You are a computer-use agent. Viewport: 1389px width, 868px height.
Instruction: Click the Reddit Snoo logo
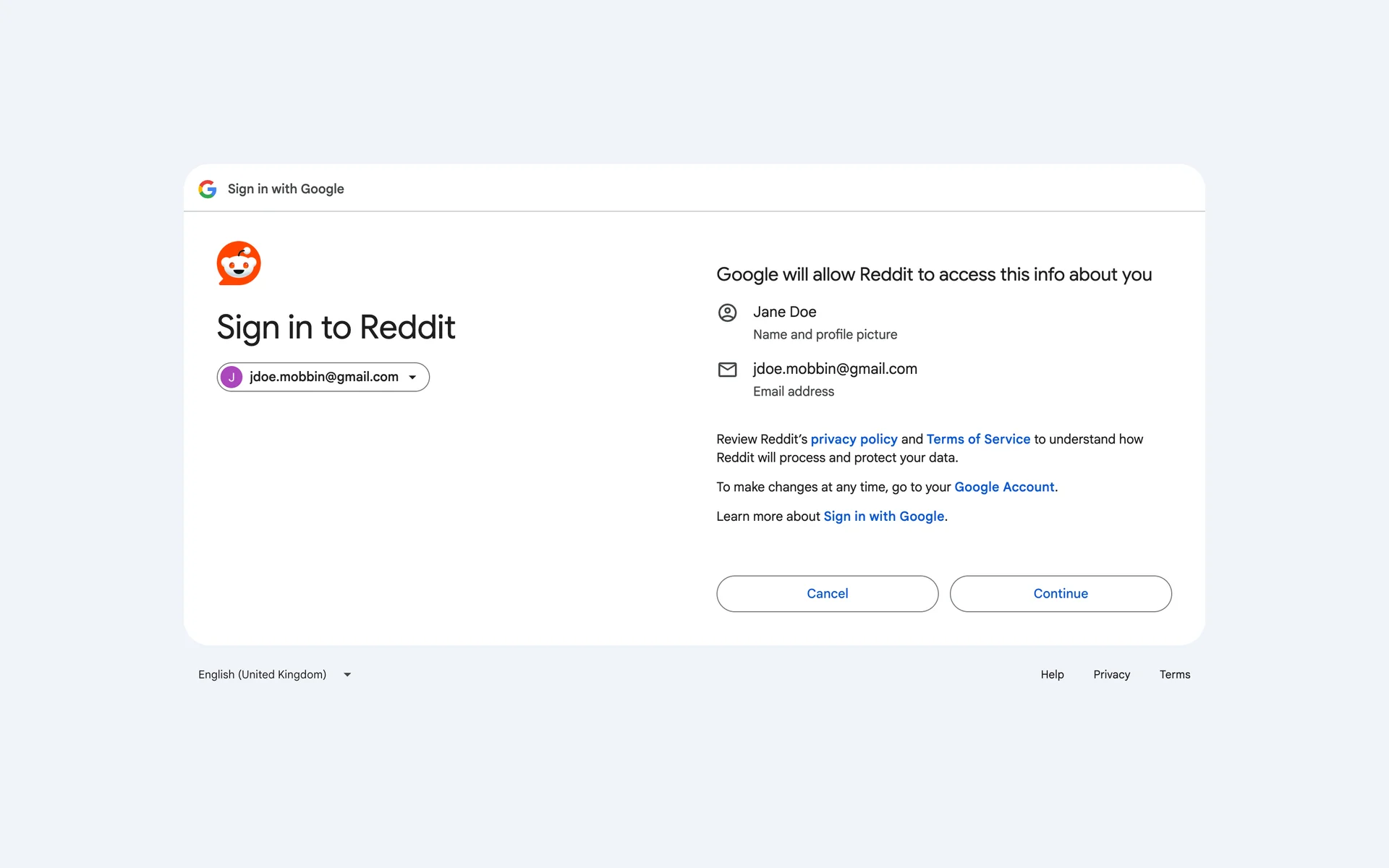click(x=239, y=263)
